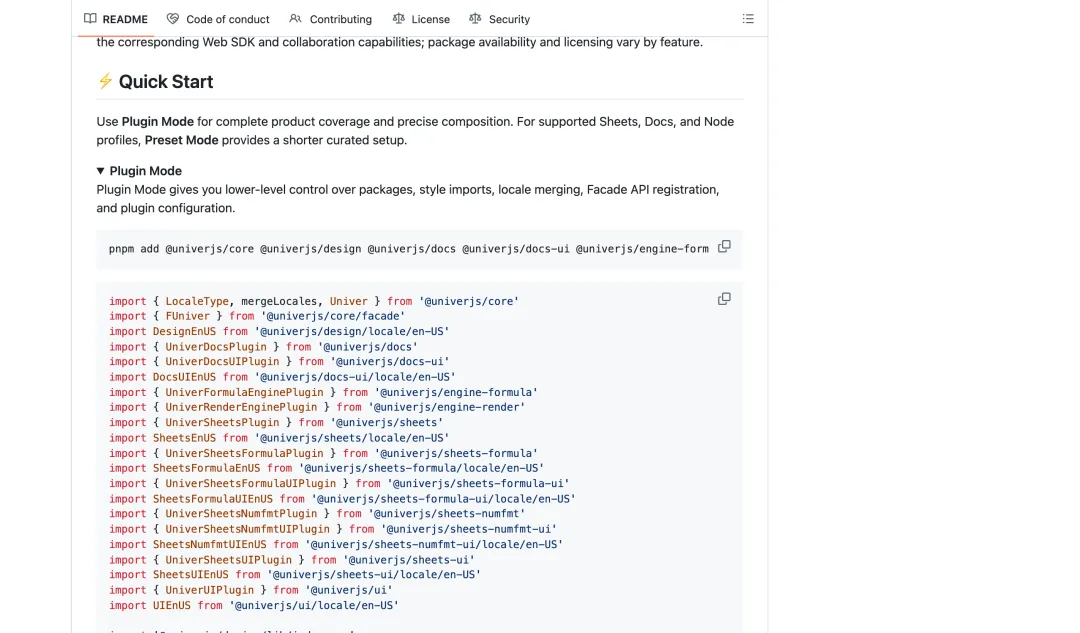This screenshot has height=633, width=1080.
Task: Click the book icon beside README
Action: click(x=90, y=19)
